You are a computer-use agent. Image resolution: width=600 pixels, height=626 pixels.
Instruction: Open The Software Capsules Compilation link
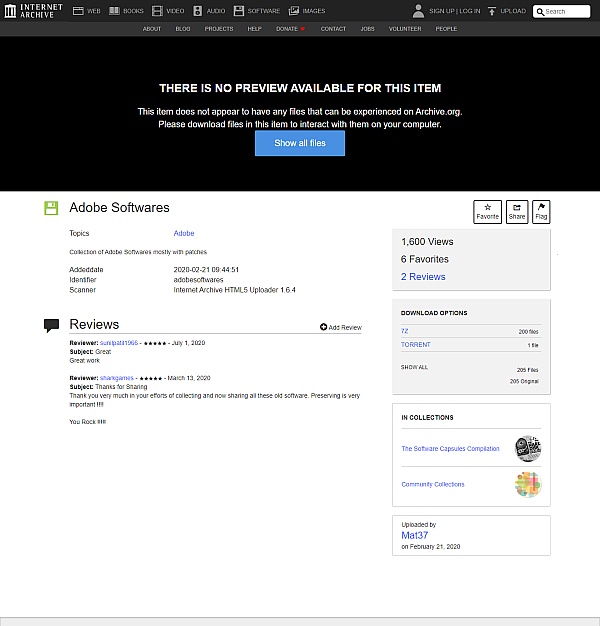click(x=450, y=449)
